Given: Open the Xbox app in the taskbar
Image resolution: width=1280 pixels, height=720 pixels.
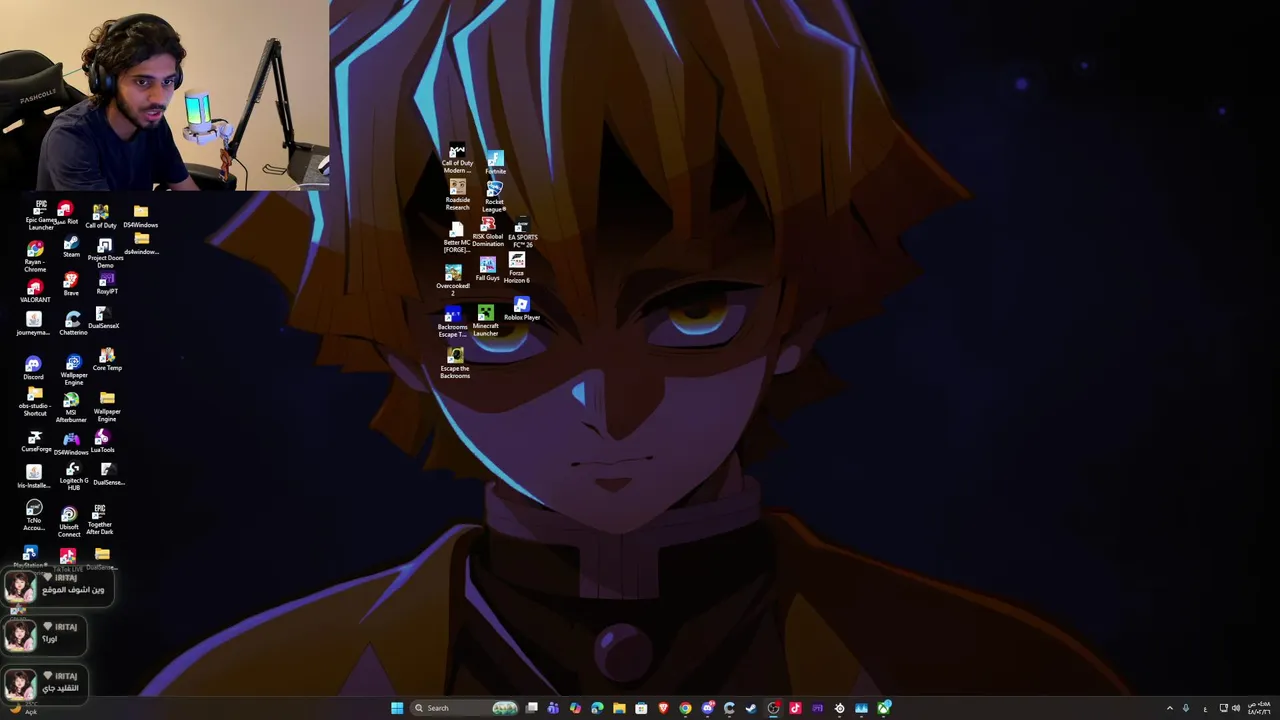Looking at the screenshot, I should [884, 708].
